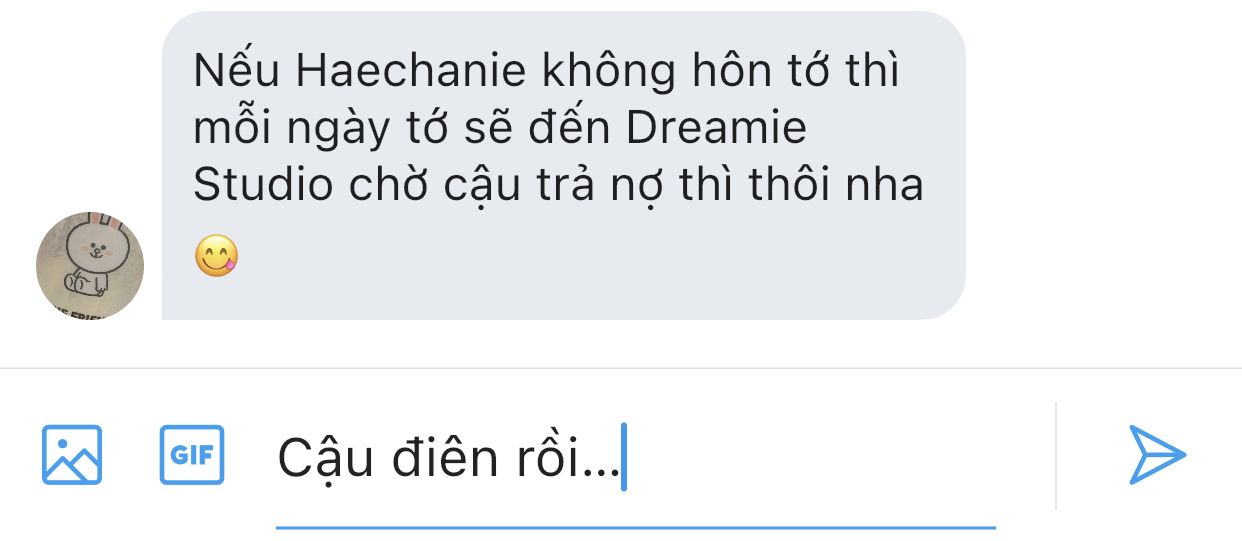This screenshot has height=541, width=1242.
Task: Send the message with the paper-plane icon
Action: pyautogui.click(x=1157, y=455)
